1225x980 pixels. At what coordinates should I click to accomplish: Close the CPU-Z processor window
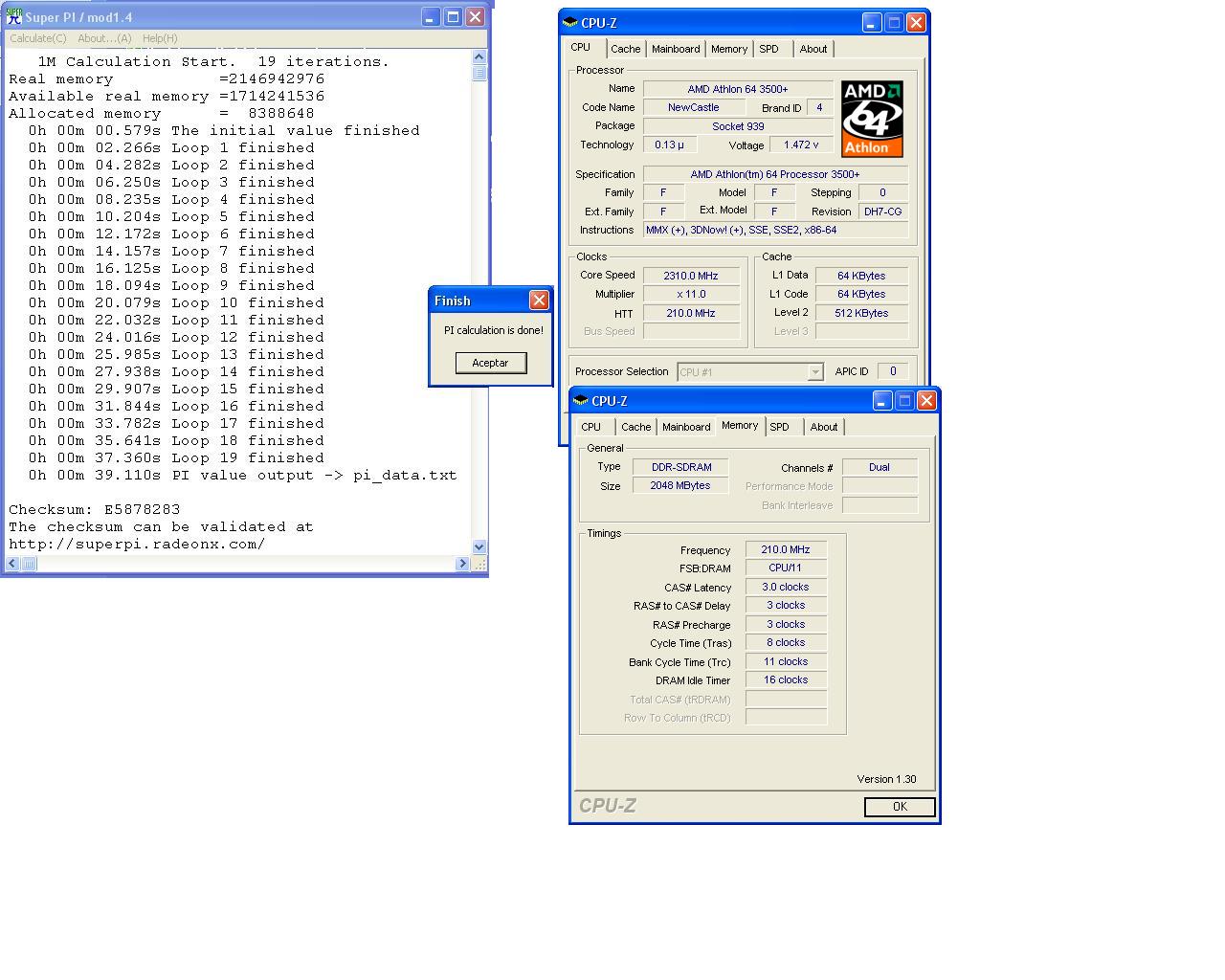pos(916,23)
